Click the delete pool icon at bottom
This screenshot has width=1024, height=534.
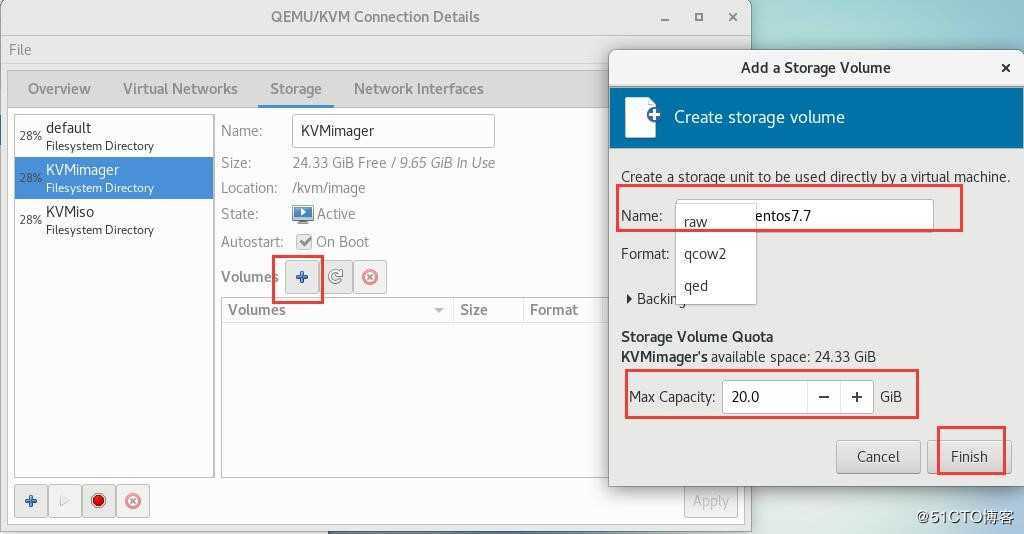pos(133,501)
